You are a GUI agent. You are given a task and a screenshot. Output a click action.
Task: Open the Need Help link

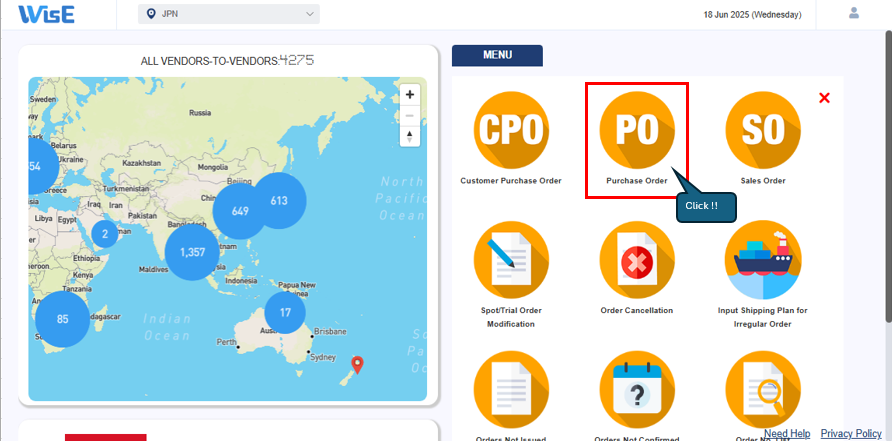[787, 433]
